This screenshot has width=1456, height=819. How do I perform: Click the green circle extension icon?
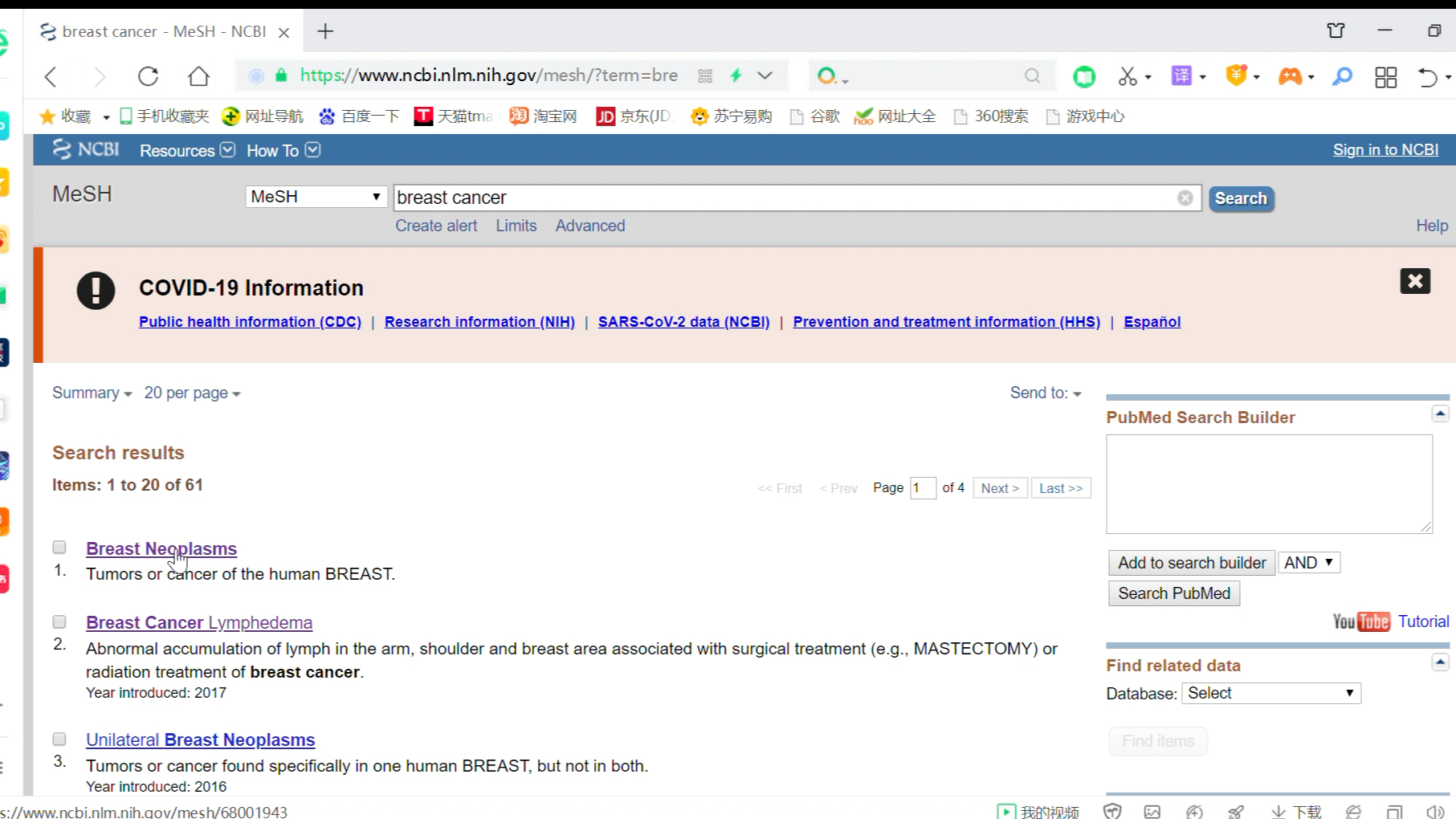[x=1084, y=76]
